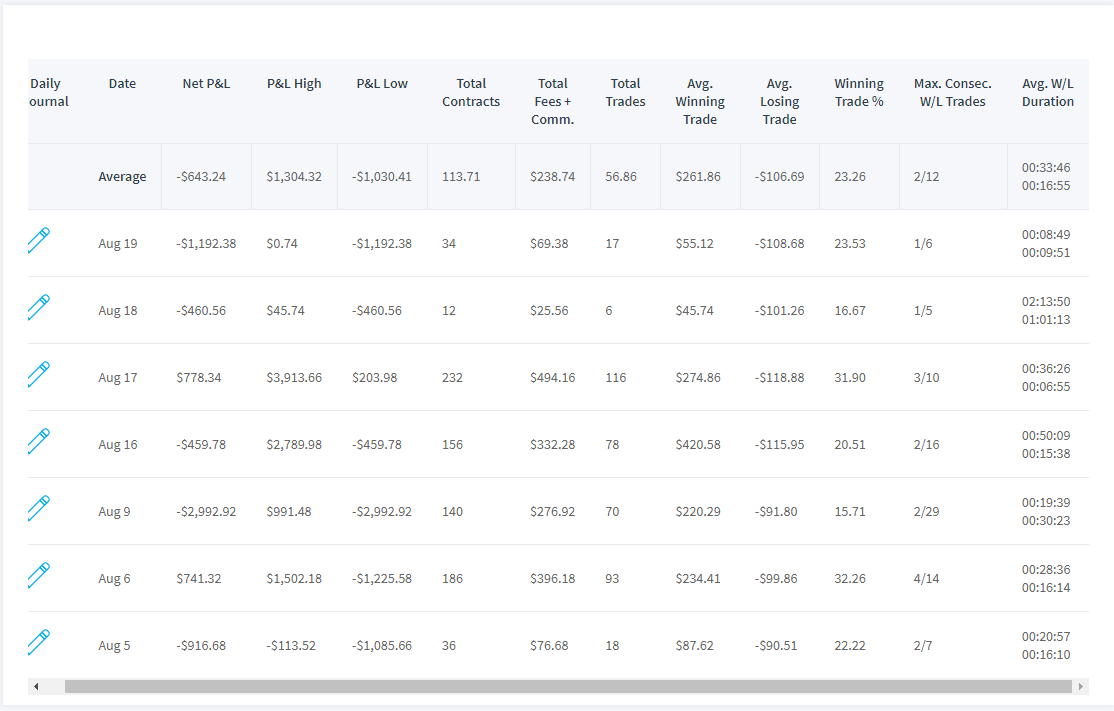Click Aug 6 fees $396.18

tap(553, 579)
